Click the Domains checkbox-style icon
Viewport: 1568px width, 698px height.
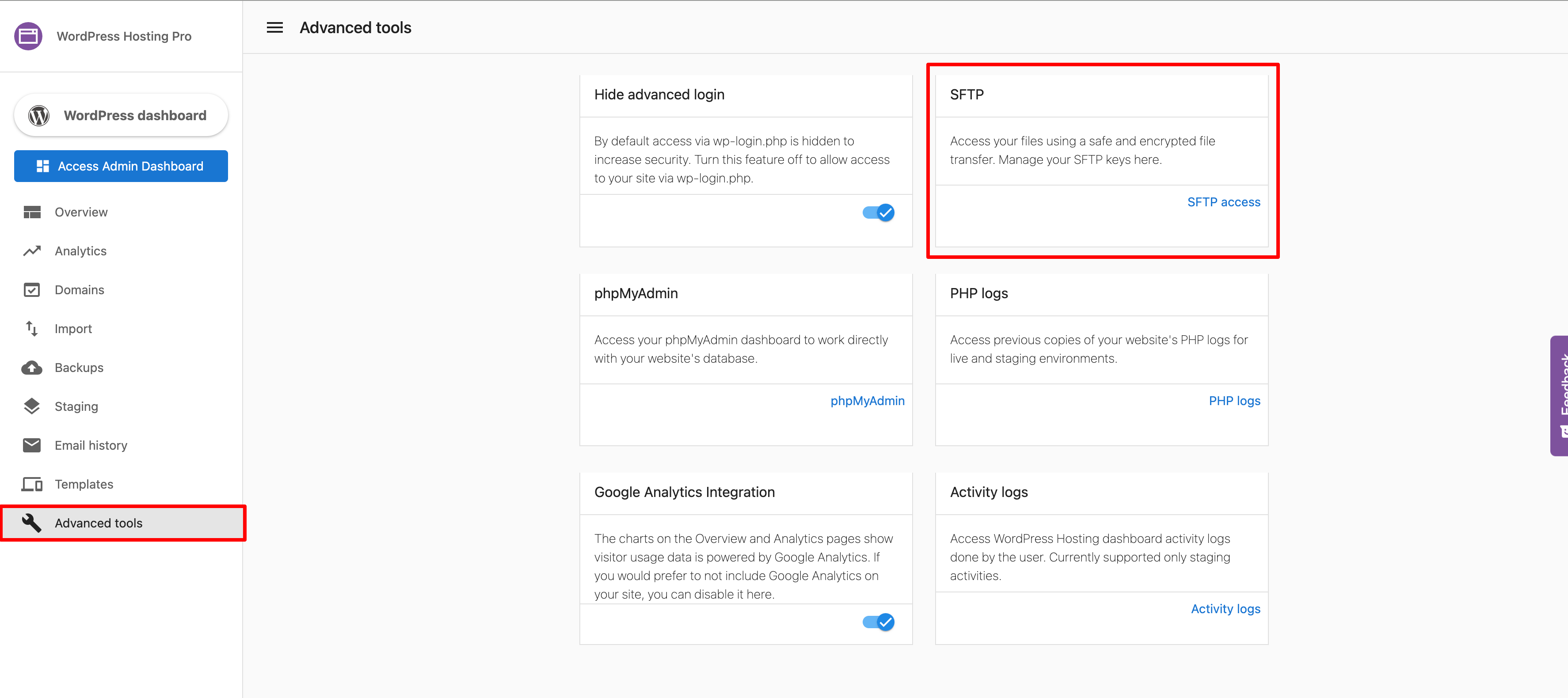(32, 290)
